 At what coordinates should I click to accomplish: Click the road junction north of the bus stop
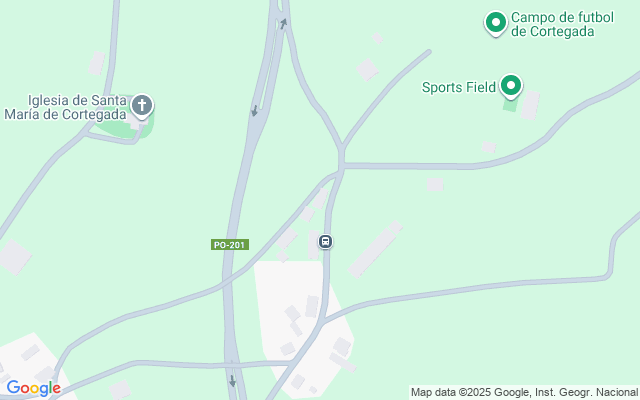click(341, 165)
